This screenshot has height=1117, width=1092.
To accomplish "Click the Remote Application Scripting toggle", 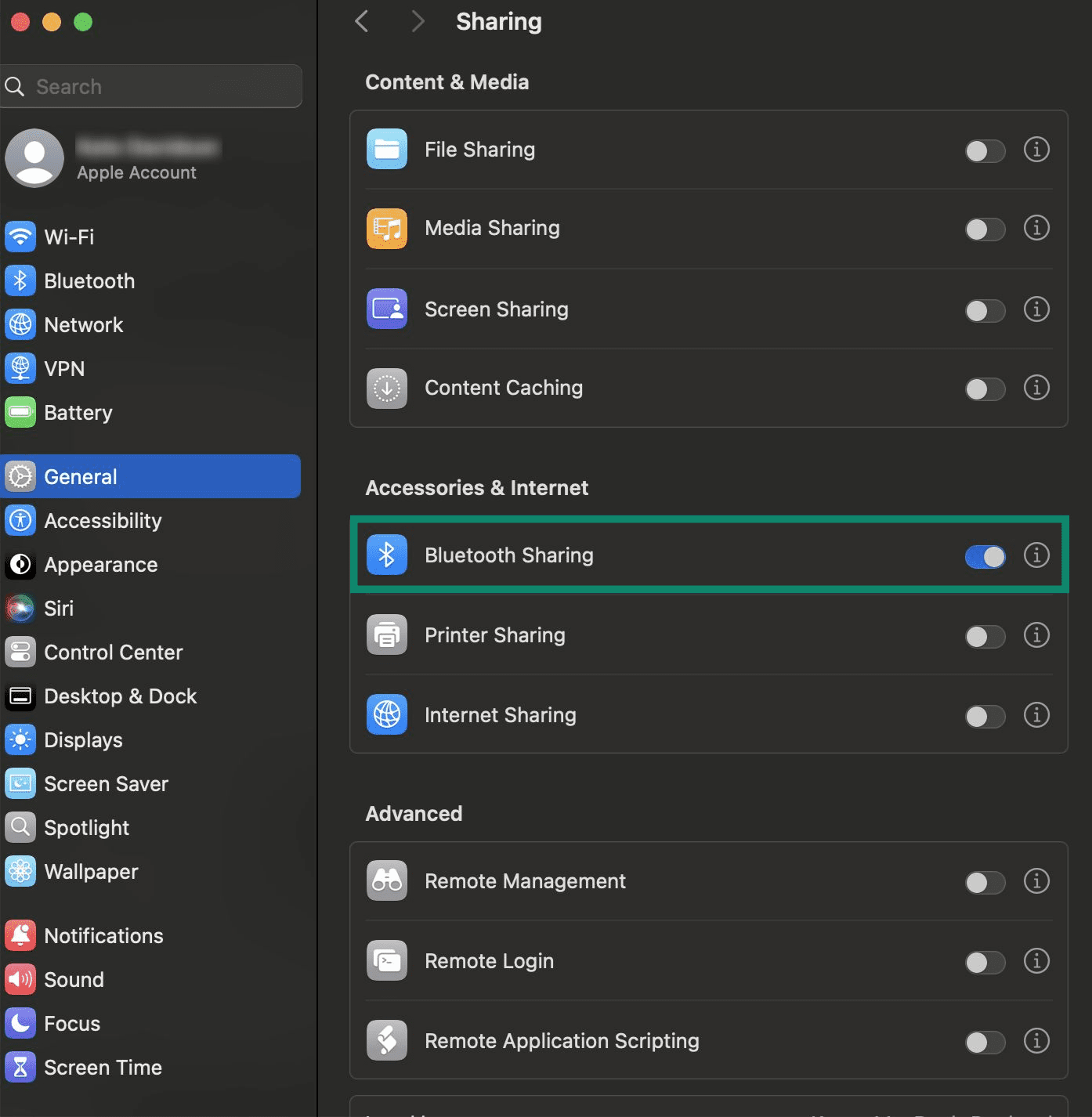I will 985,1042.
